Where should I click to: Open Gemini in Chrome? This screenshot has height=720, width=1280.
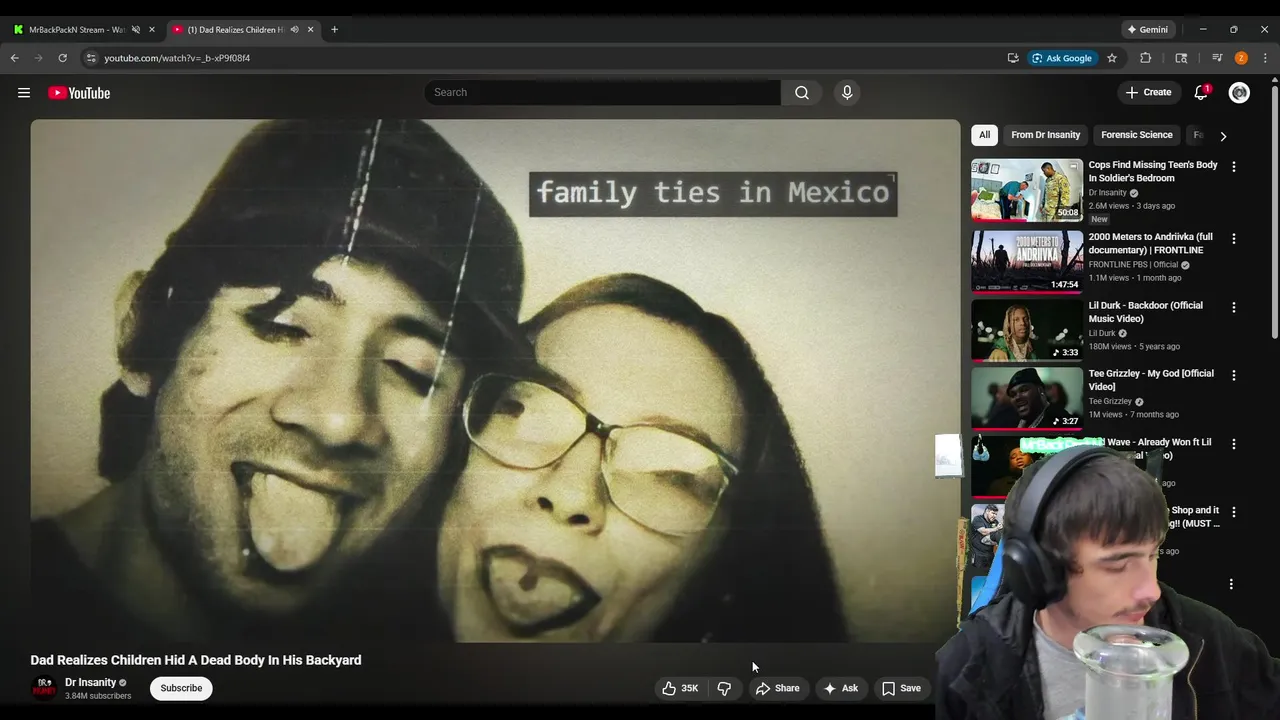coord(1147,30)
